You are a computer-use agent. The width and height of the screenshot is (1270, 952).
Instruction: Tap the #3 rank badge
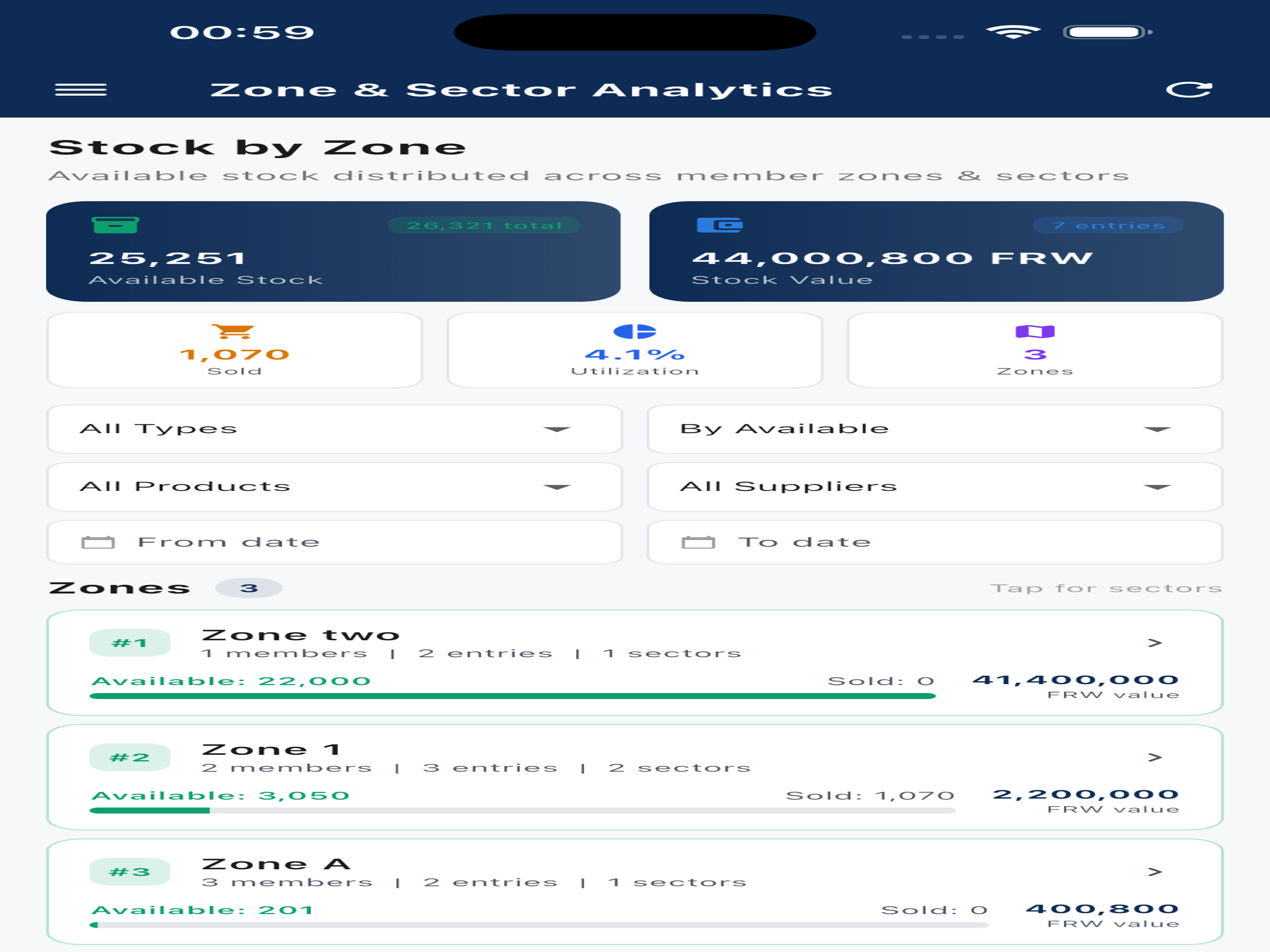tap(130, 872)
